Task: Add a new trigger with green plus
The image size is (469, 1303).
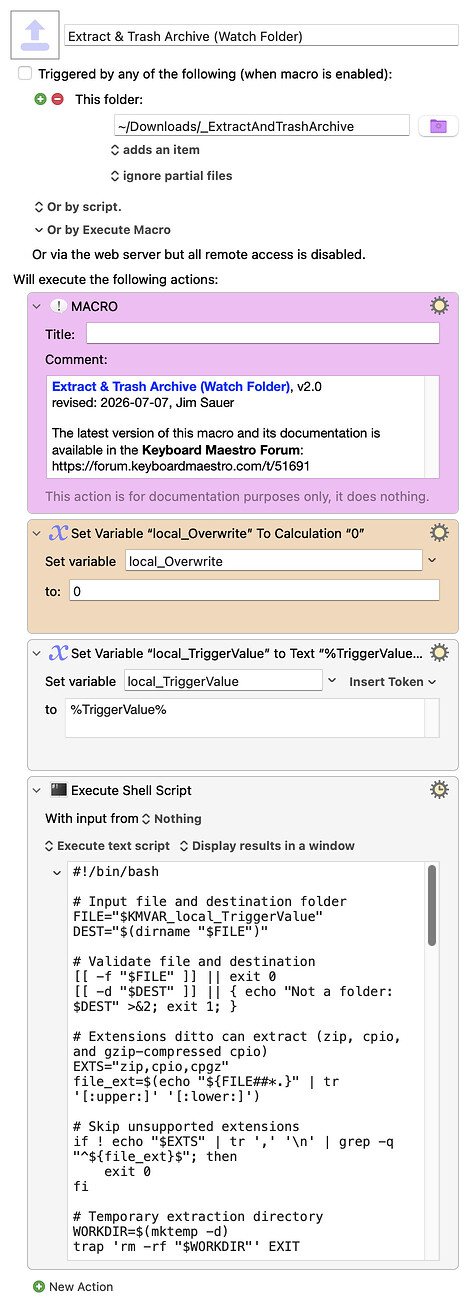Action: (40, 99)
